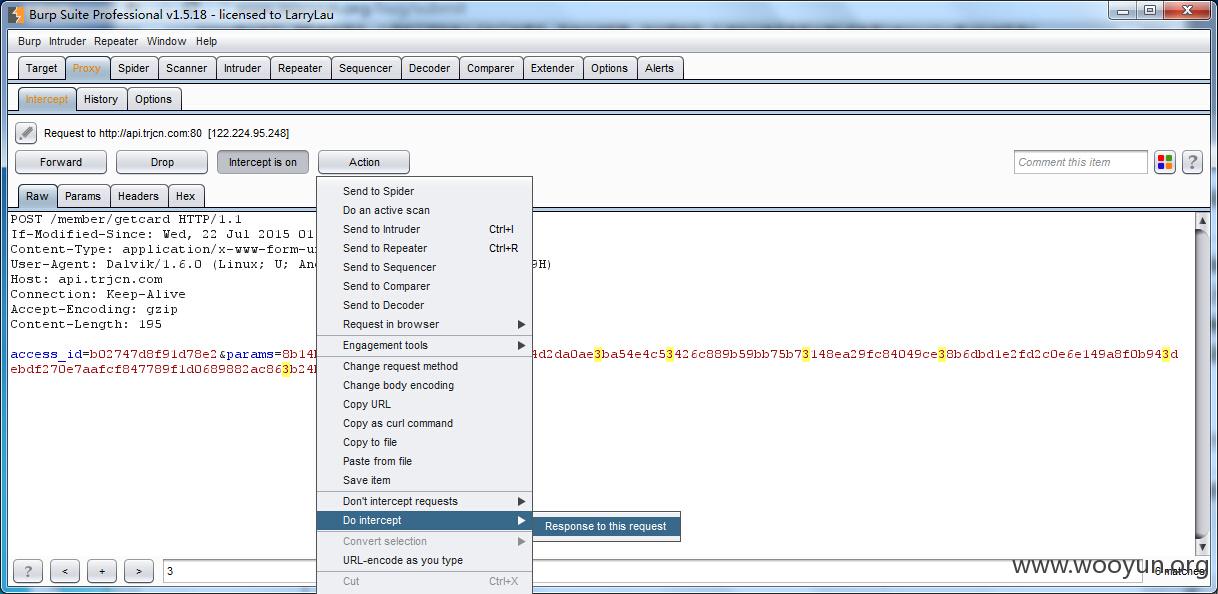Toggle the Intercept is on button

263,162
